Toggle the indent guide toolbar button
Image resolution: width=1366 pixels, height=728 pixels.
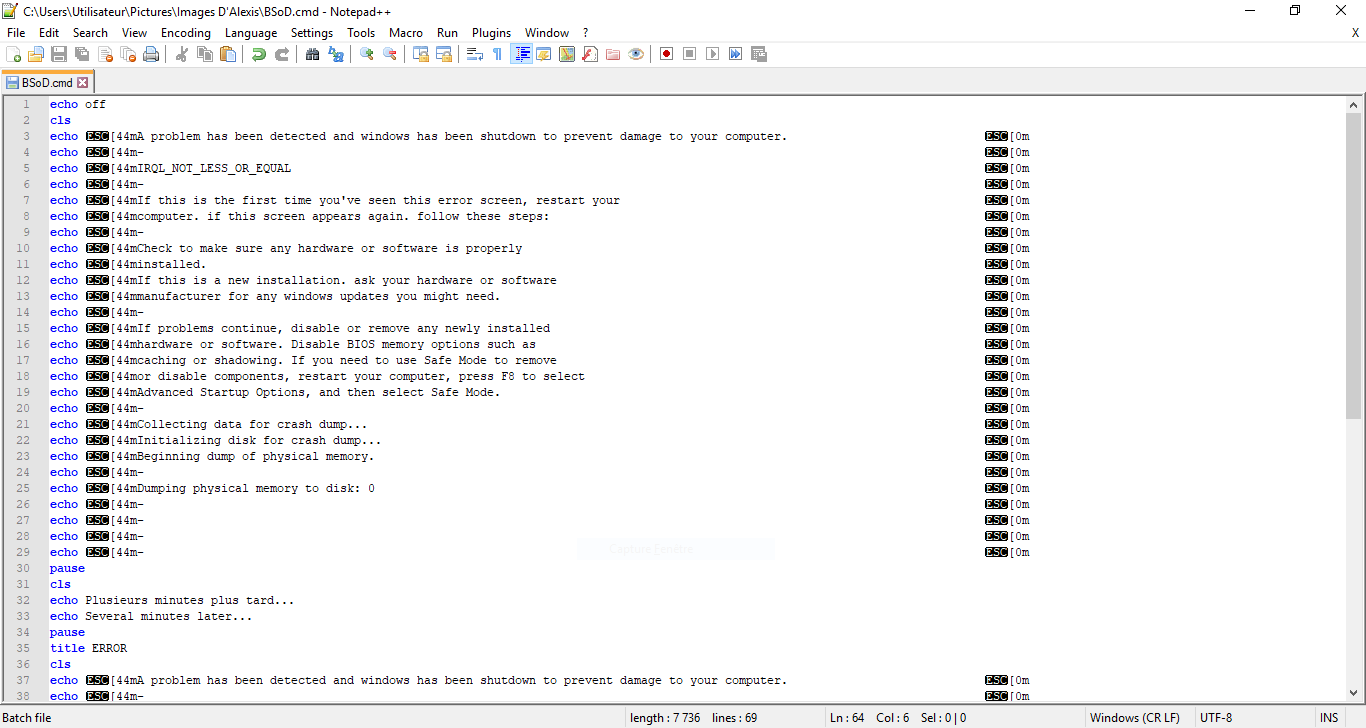coord(521,54)
